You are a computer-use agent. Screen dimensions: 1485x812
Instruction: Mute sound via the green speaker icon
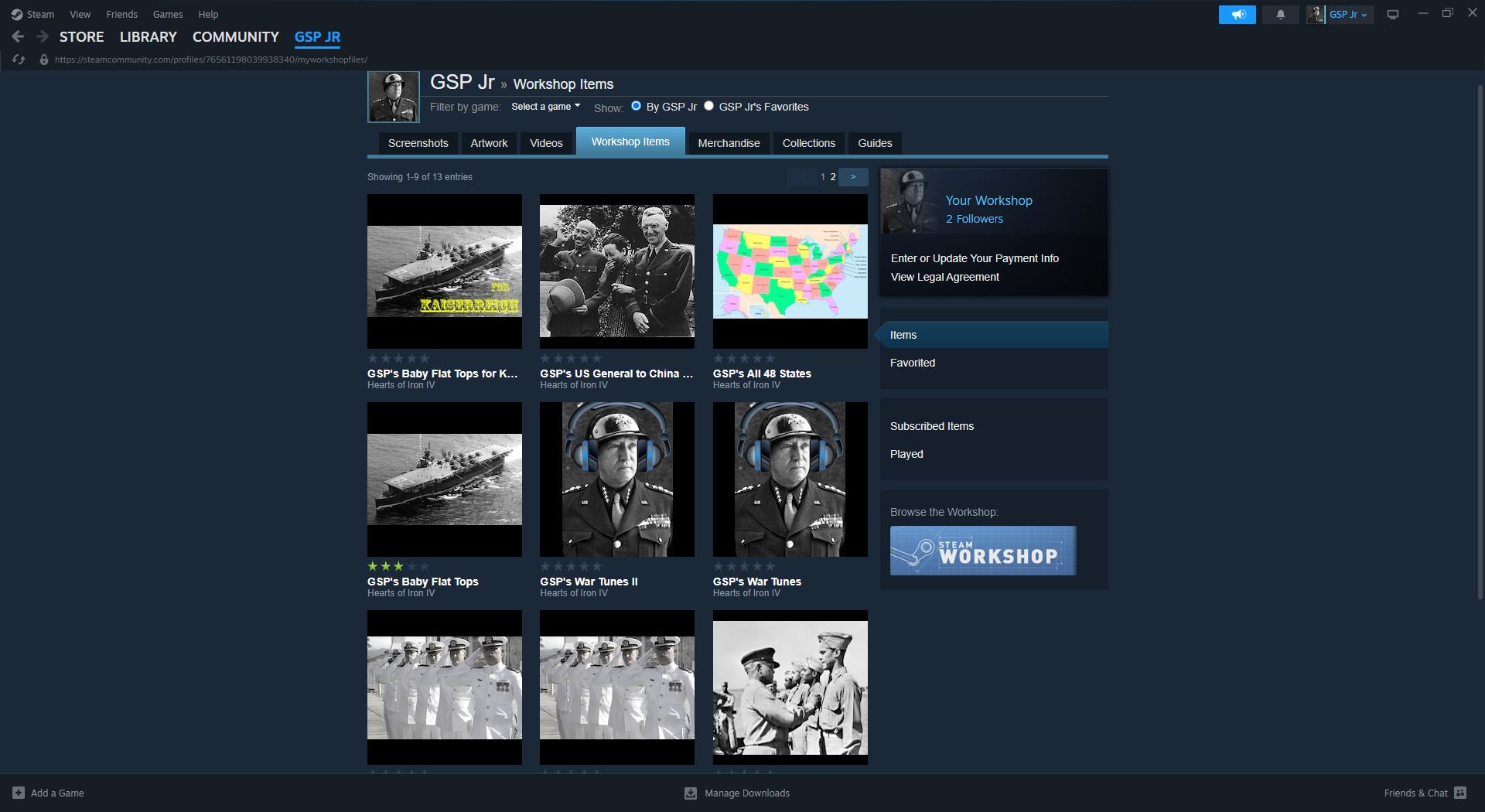(x=1237, y=14)
